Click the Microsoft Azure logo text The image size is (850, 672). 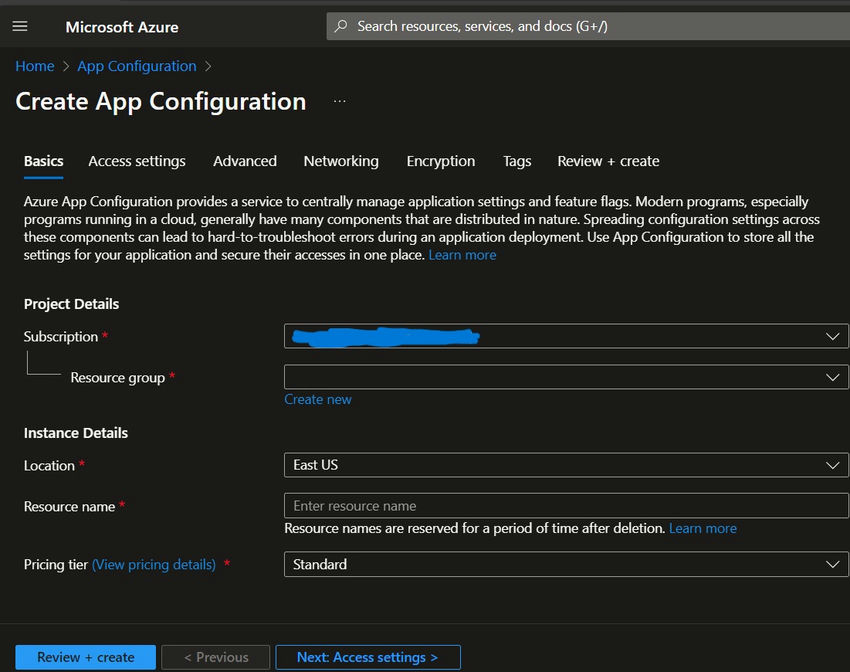(x=121, y=27)
